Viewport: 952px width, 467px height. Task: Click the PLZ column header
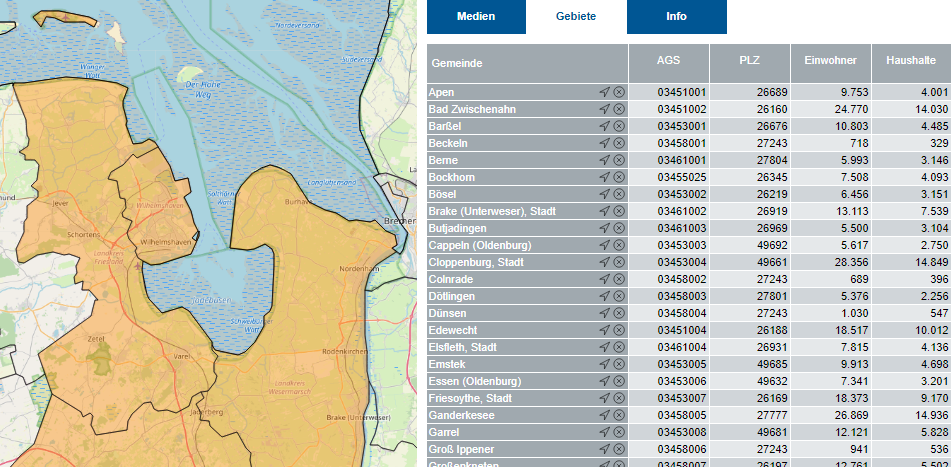[749, 61]
